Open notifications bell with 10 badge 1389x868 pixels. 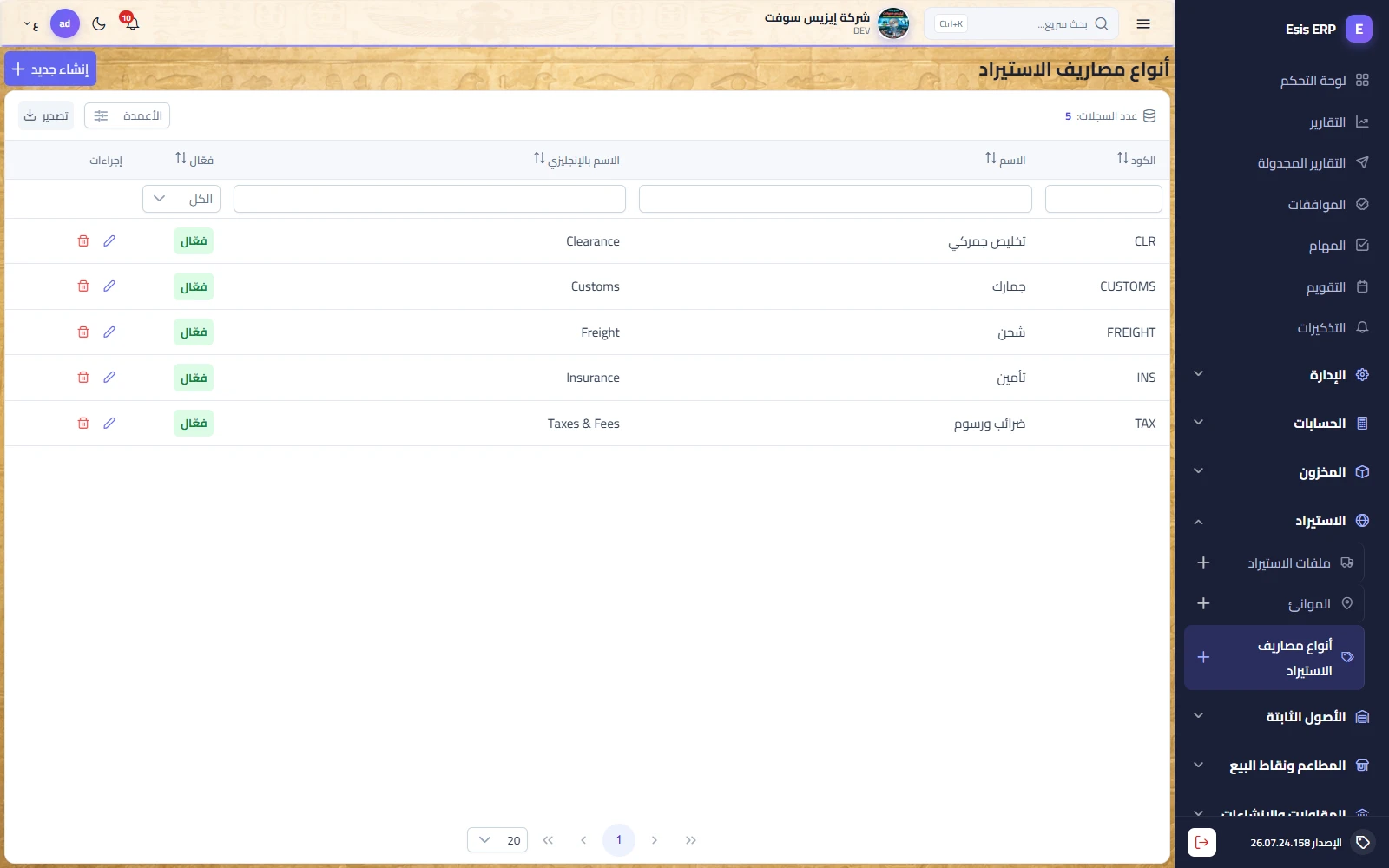pyautogui.click(x=131, y=23)
